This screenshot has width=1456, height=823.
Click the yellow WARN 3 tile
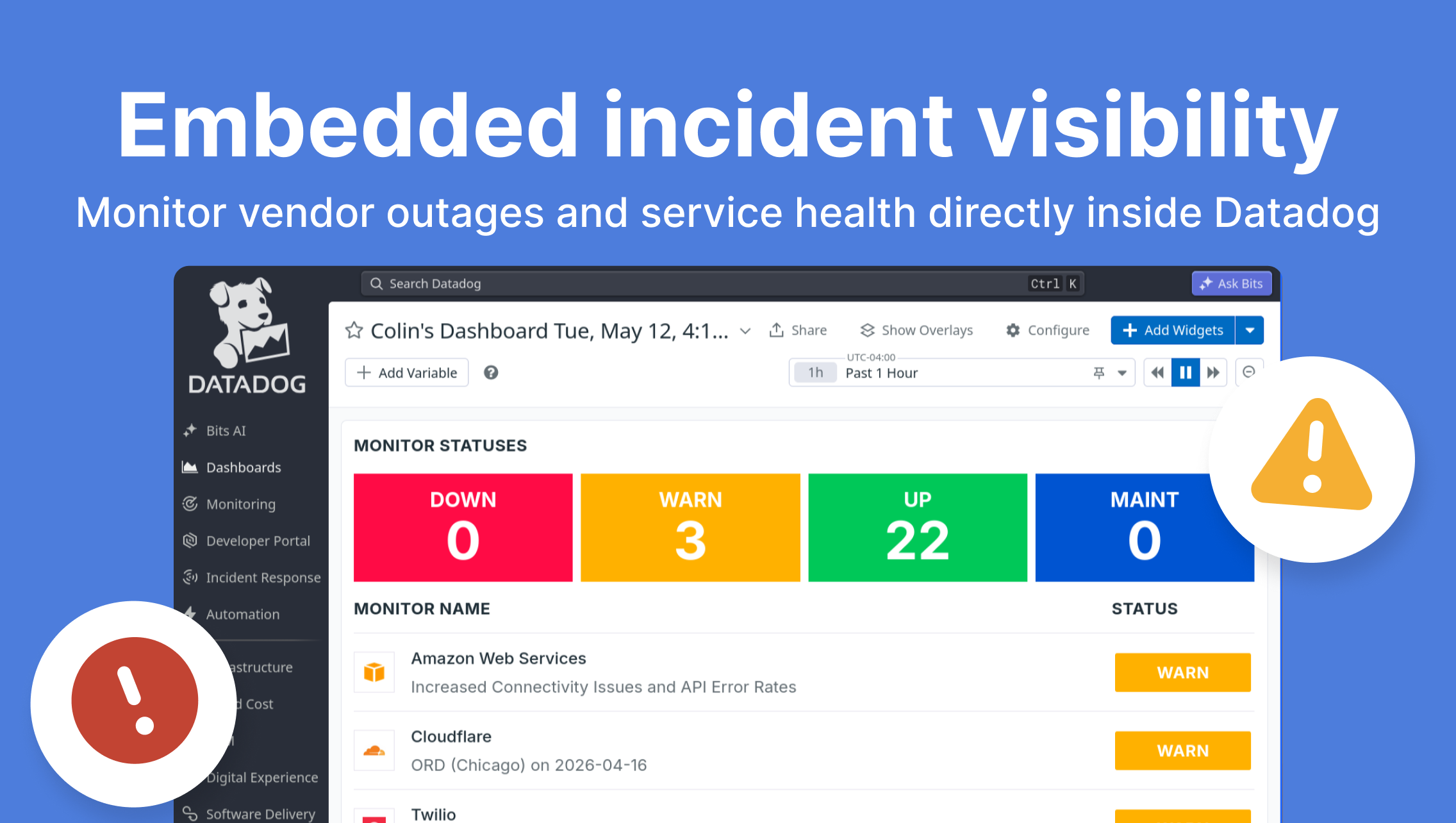pos(690,528)
